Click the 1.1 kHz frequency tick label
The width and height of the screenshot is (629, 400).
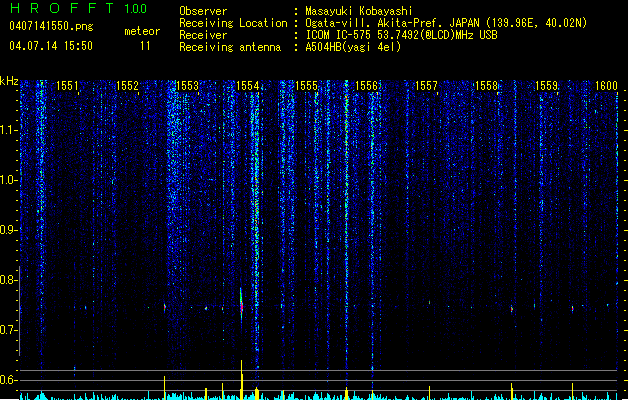coord(7,130)
